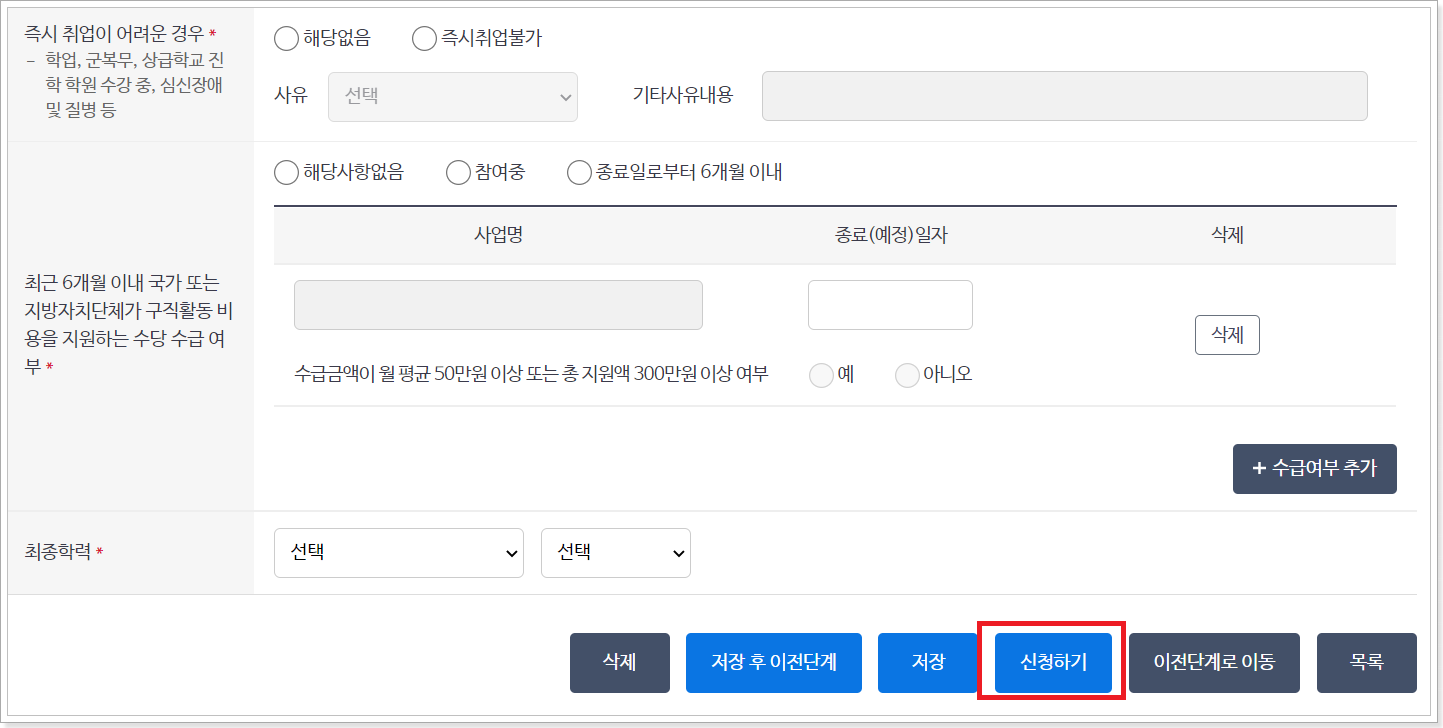Choose 즉시취업불가 option

click(x=423, y=38)
